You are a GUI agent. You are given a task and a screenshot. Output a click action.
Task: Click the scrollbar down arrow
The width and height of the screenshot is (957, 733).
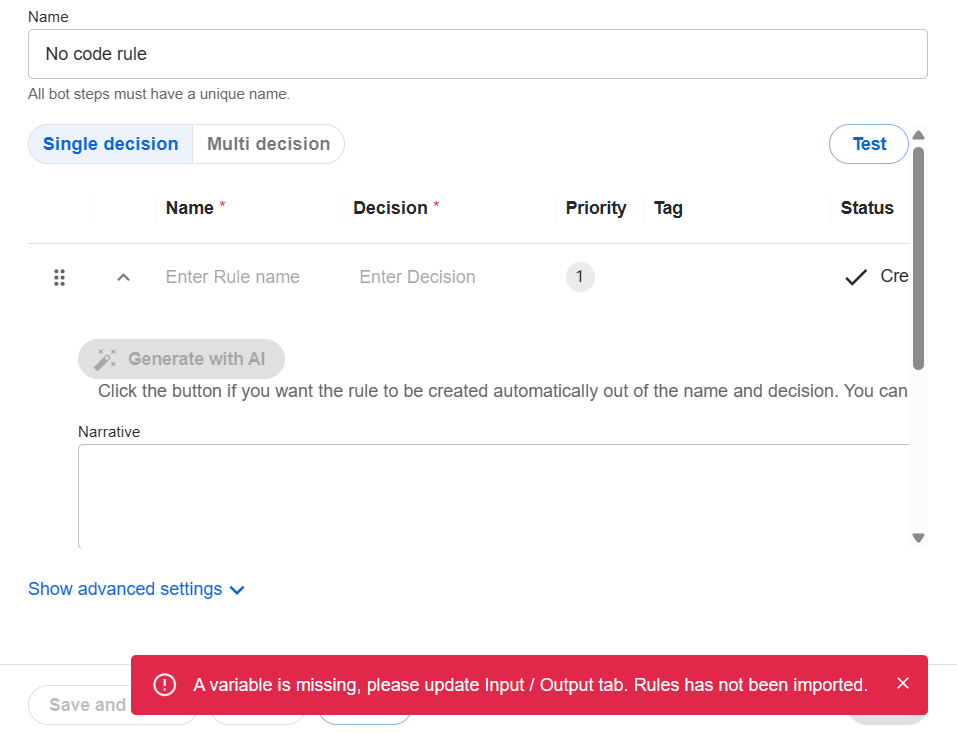pyautogui.click(x=919, y=538)
